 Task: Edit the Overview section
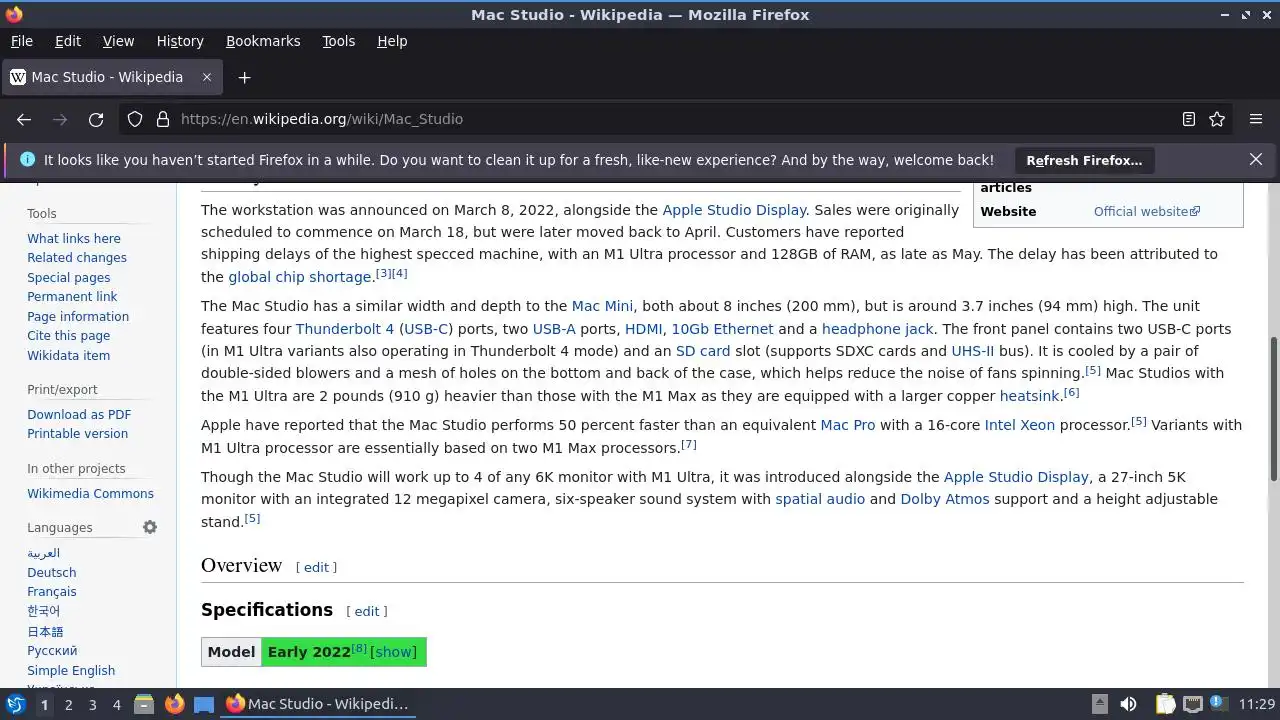point(316,567)
